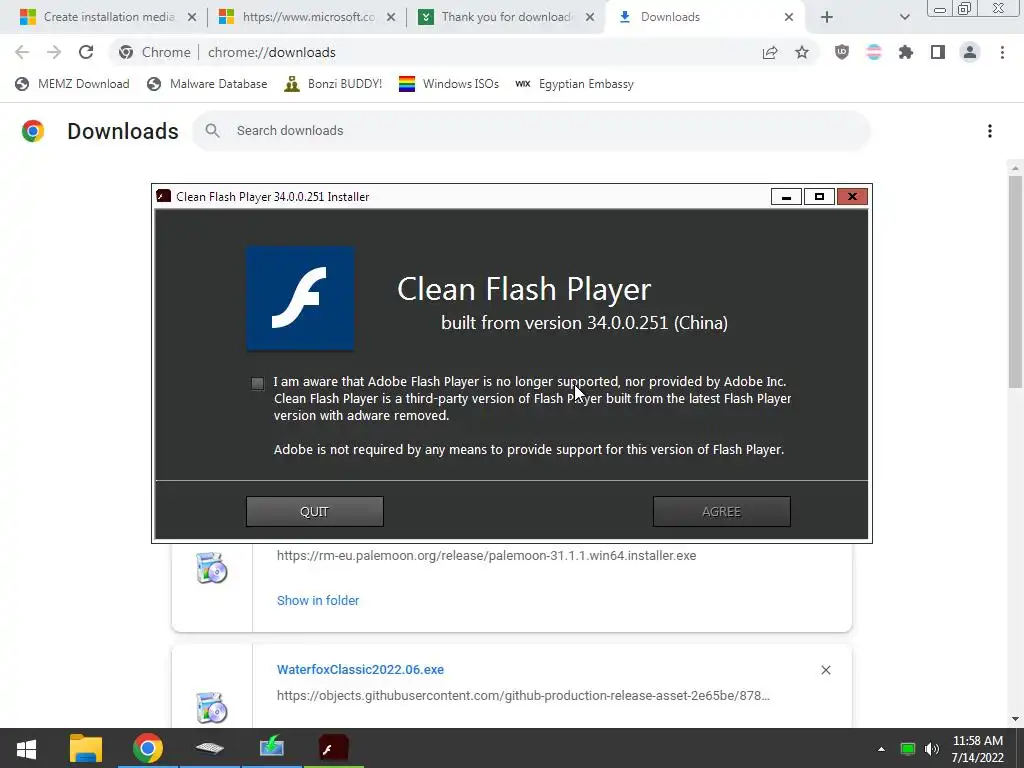Click the QUIT button in installer
1024x768 pixels.
[314, 511]
